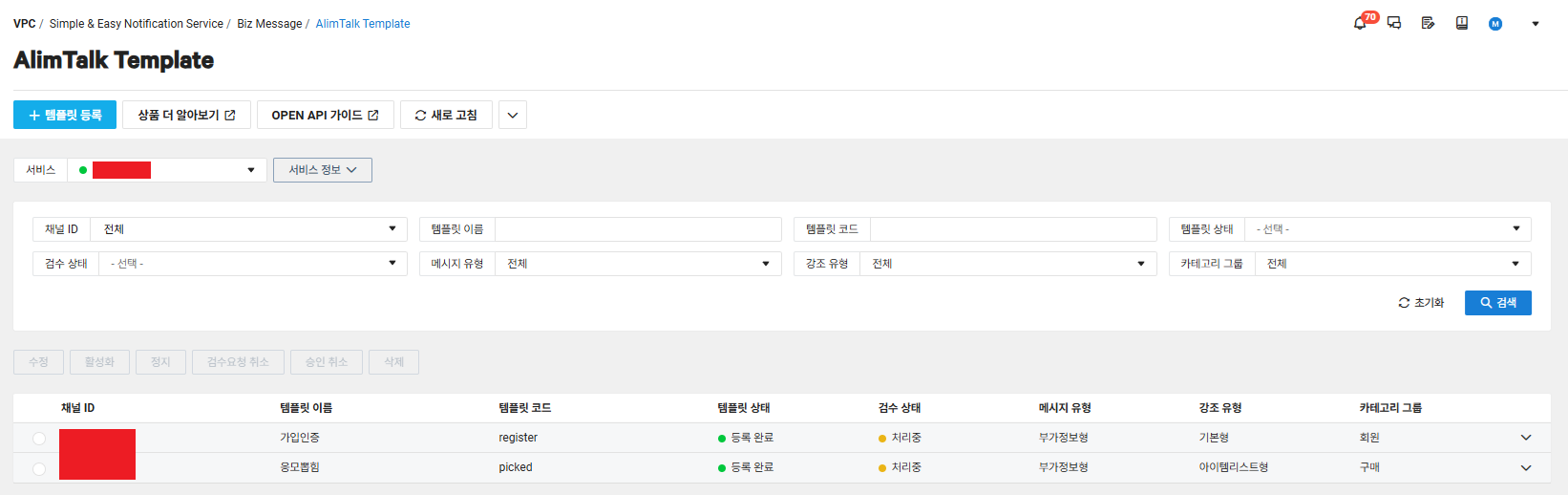Expand the register template row chevron
Viewport: 1568px width, 495px height.
[x=1525, y=438]
